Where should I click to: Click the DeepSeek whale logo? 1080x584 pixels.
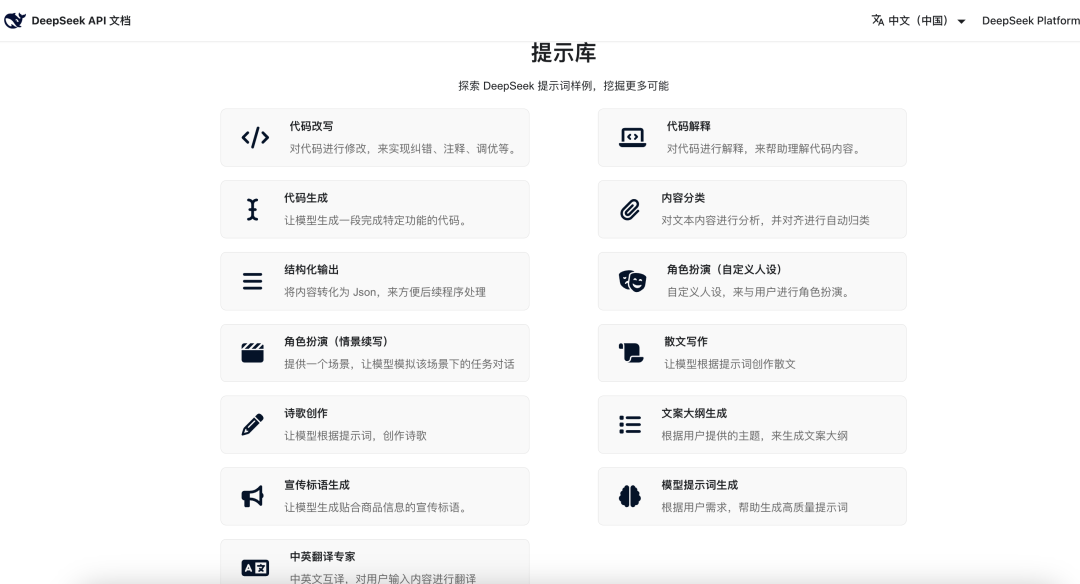pyautogui.click(x=15, y=19)
